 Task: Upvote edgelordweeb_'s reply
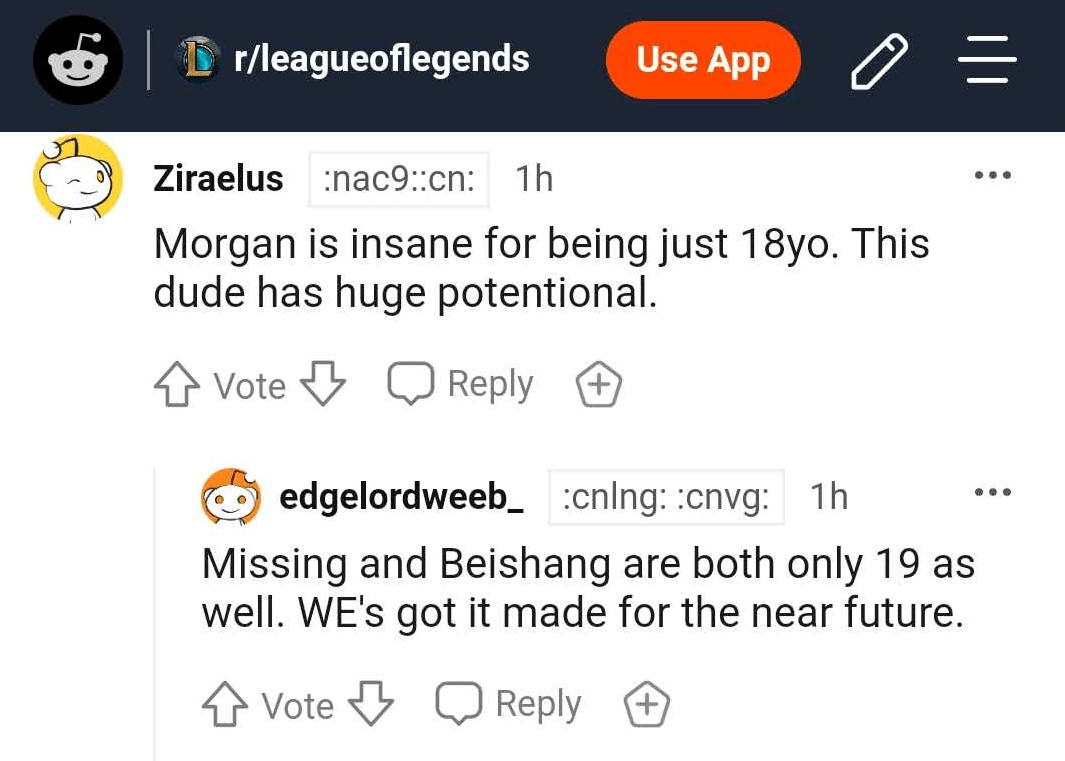[223, 705]
